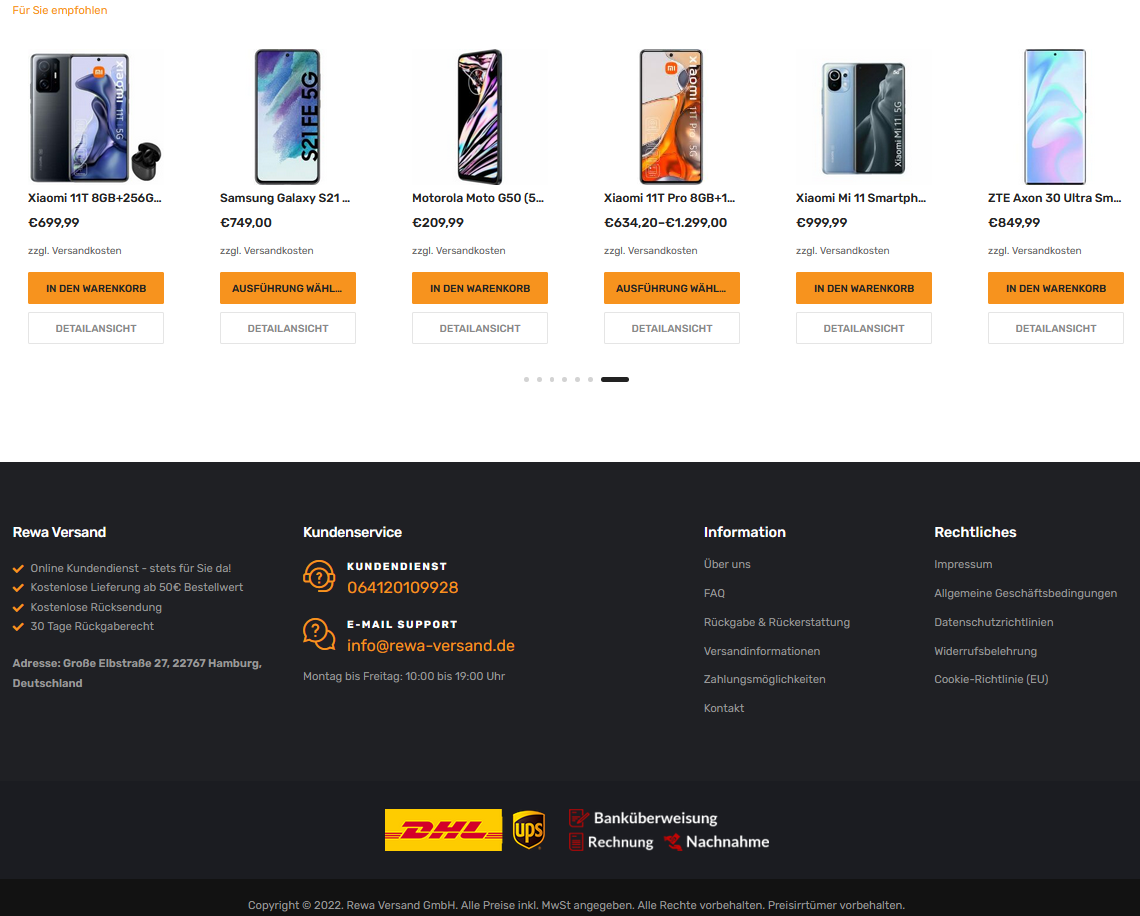1140x916 pixels.
Task: Select the active last carousel indicator
Action: pos(614,379)
